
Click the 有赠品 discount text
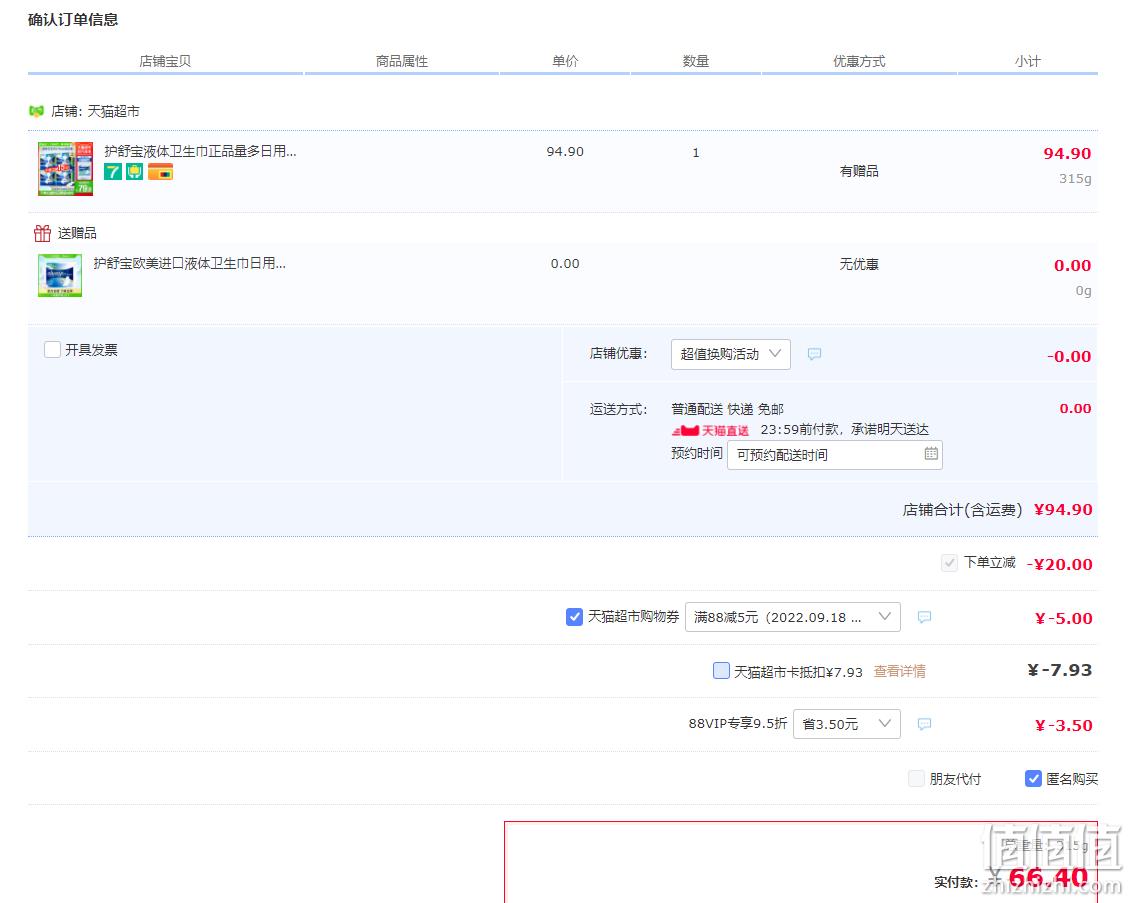tap(859, 171)
